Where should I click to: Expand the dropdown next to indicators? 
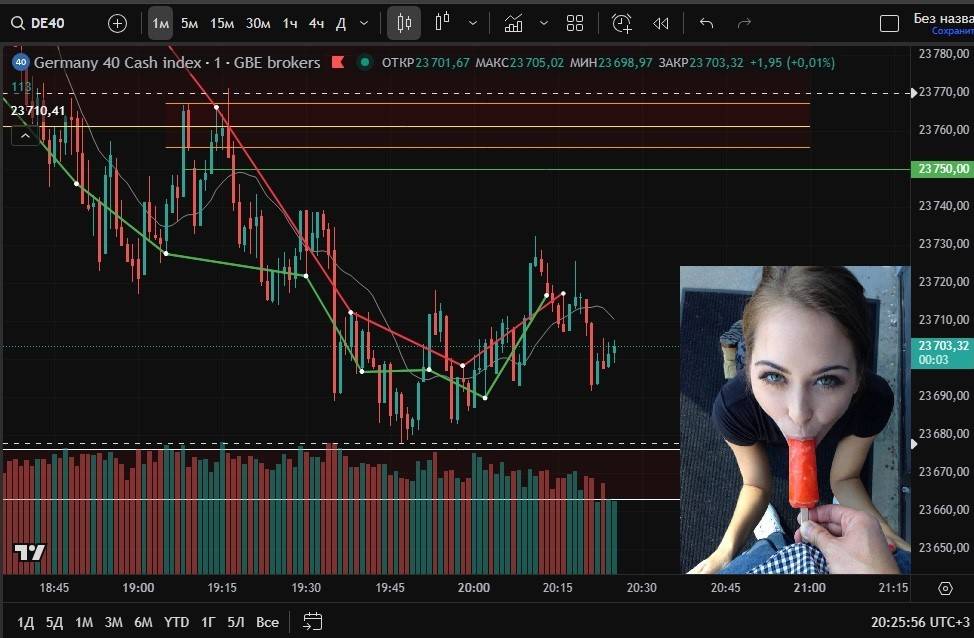[544, 23]
